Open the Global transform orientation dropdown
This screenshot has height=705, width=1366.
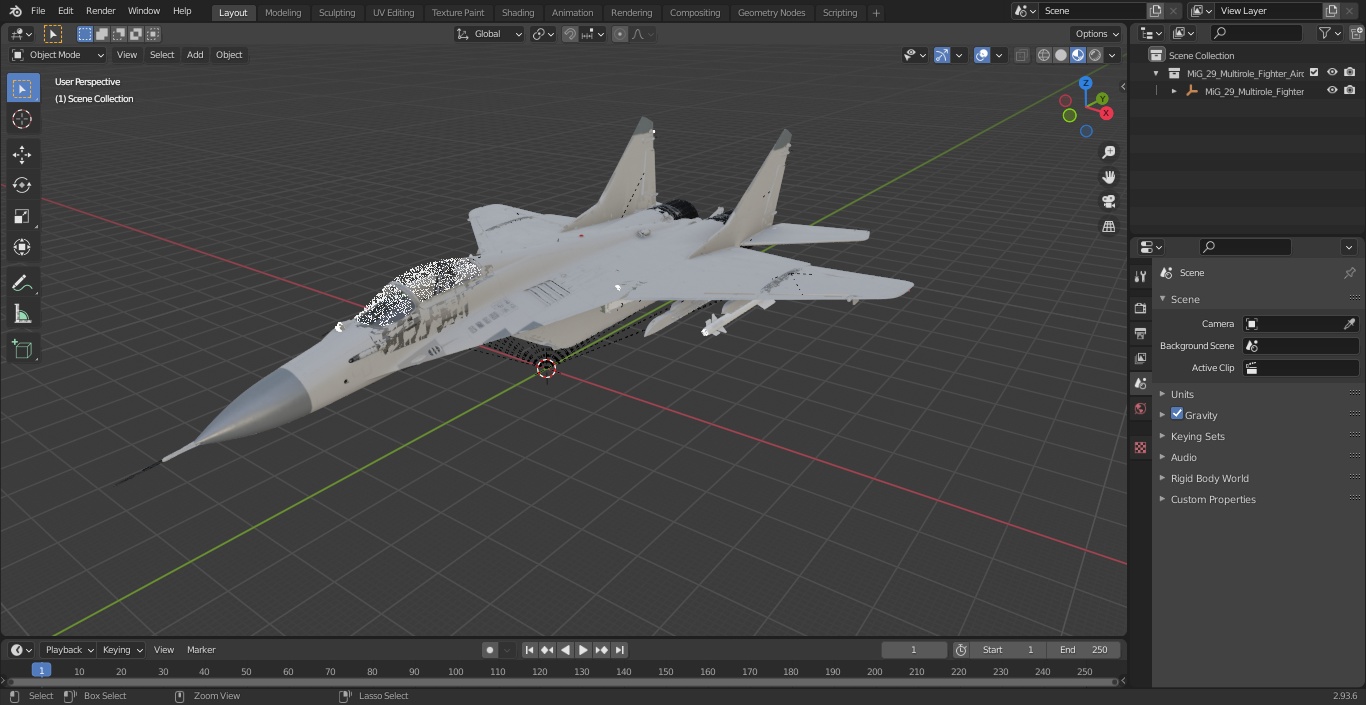pos(489,34)
